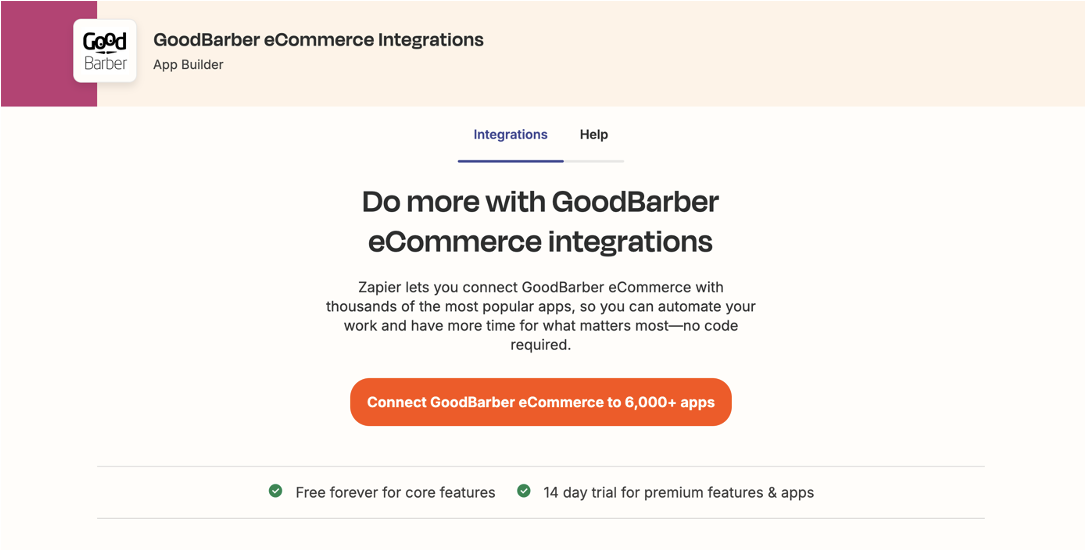Follow the App Builder category link
This screenshot has height=550, width=1088.
coord(188,65)
